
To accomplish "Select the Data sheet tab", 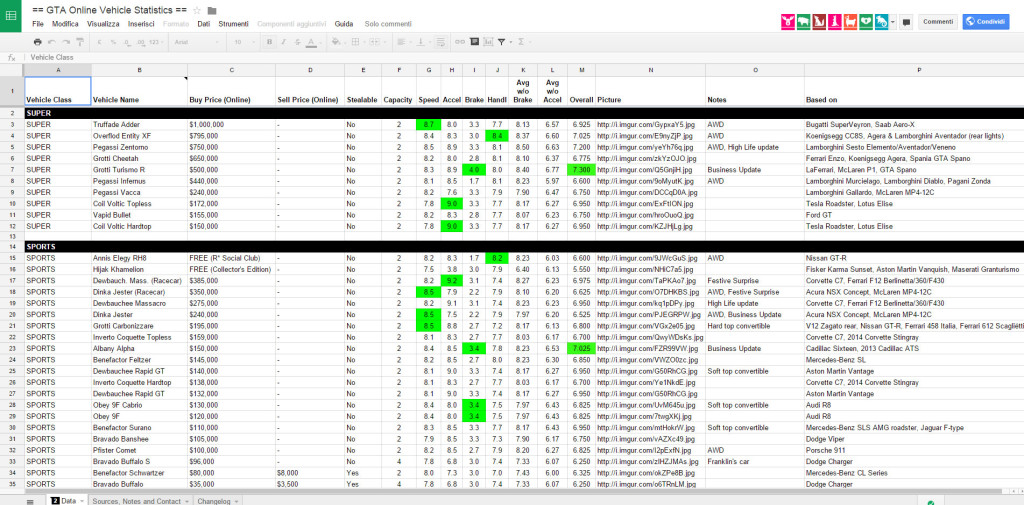I will [68, 500].
